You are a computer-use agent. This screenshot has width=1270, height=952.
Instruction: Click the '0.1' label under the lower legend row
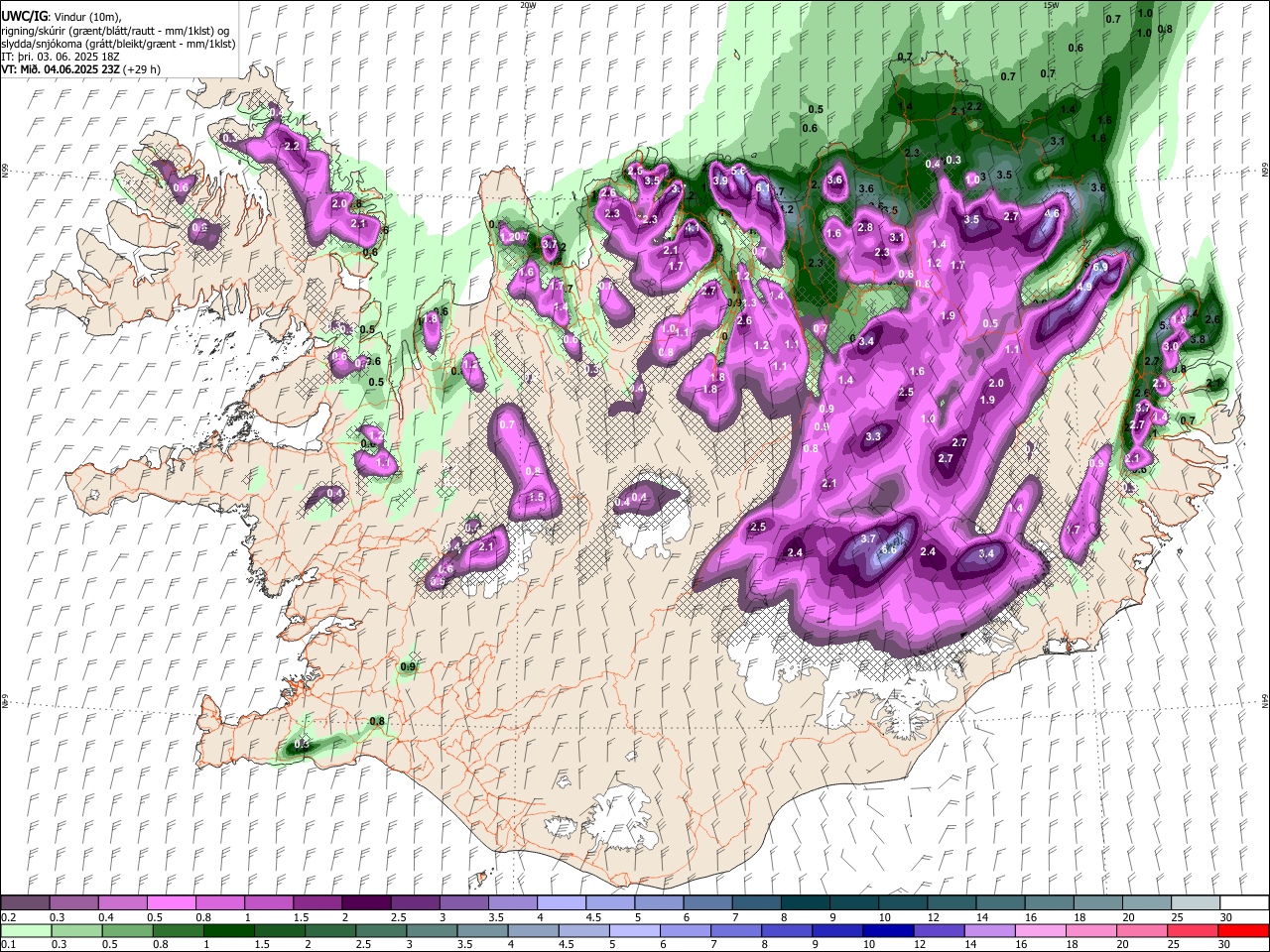pos(8,944)
